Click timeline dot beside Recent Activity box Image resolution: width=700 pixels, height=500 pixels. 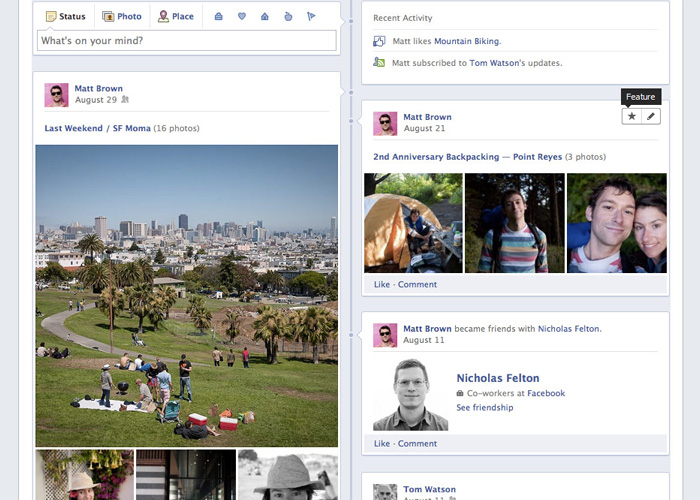click(x=351, y=21)
